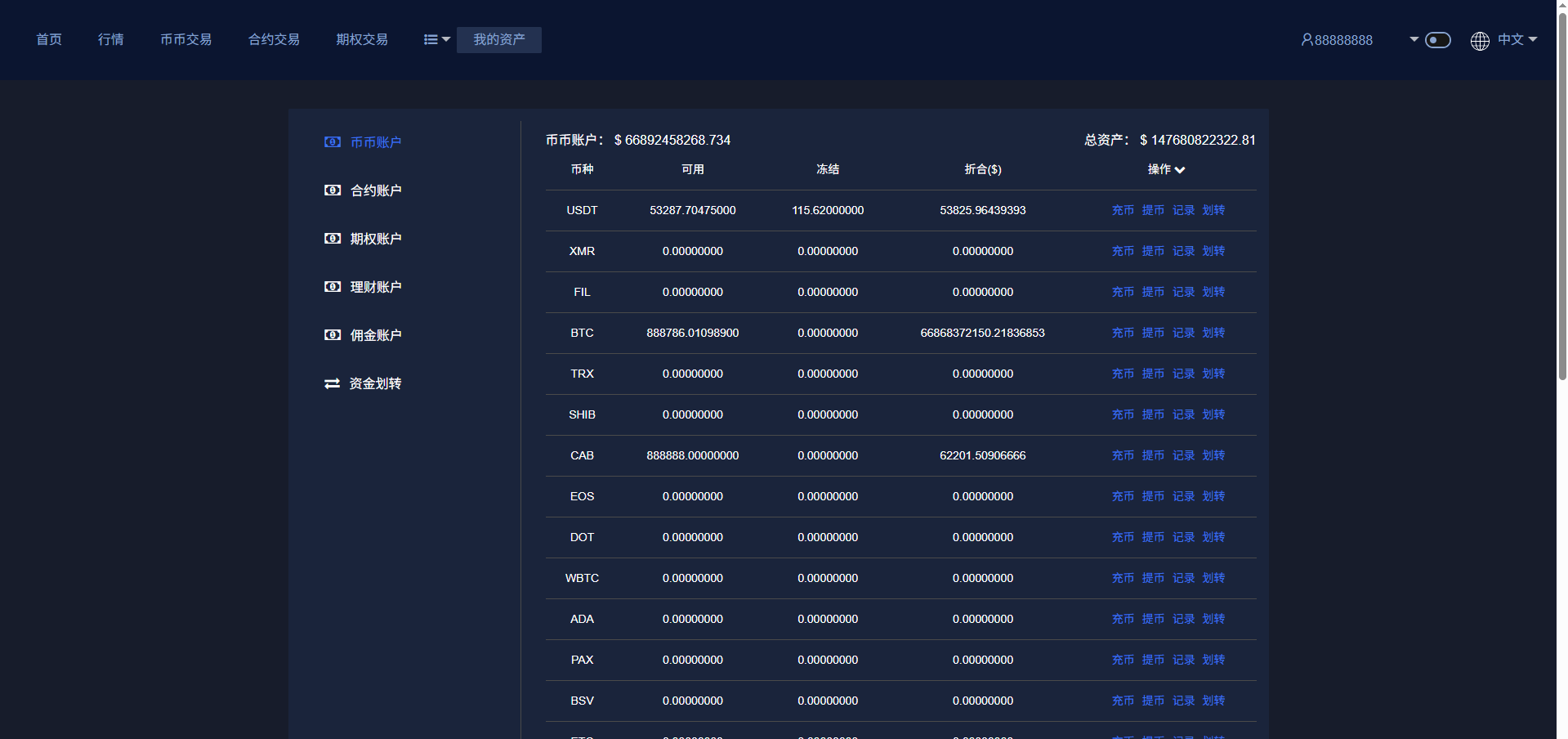
Task: Click 充币 in the BTC row
Action: tap(1123, 333)
